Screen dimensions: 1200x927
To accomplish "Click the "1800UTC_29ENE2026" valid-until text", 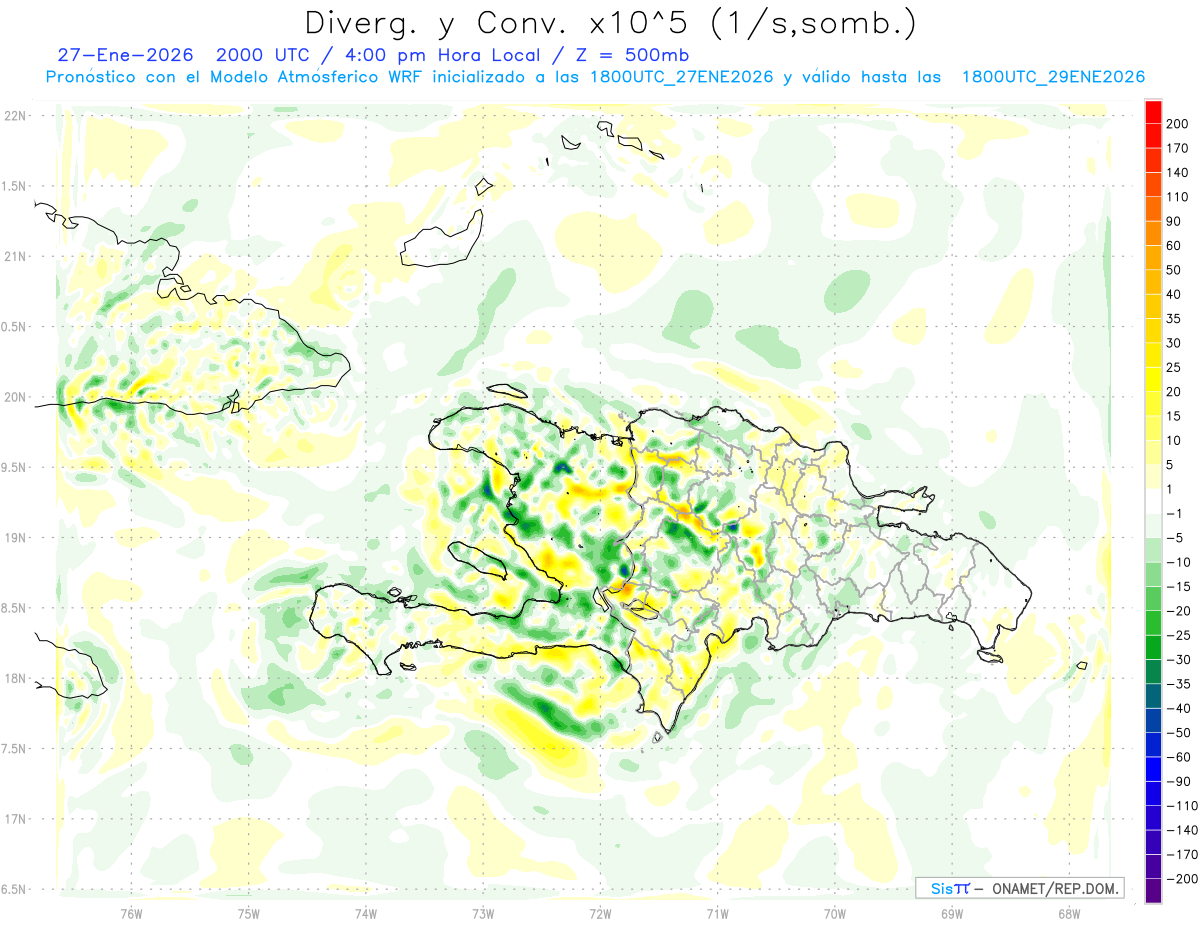I will click(x=1052, y=77).
